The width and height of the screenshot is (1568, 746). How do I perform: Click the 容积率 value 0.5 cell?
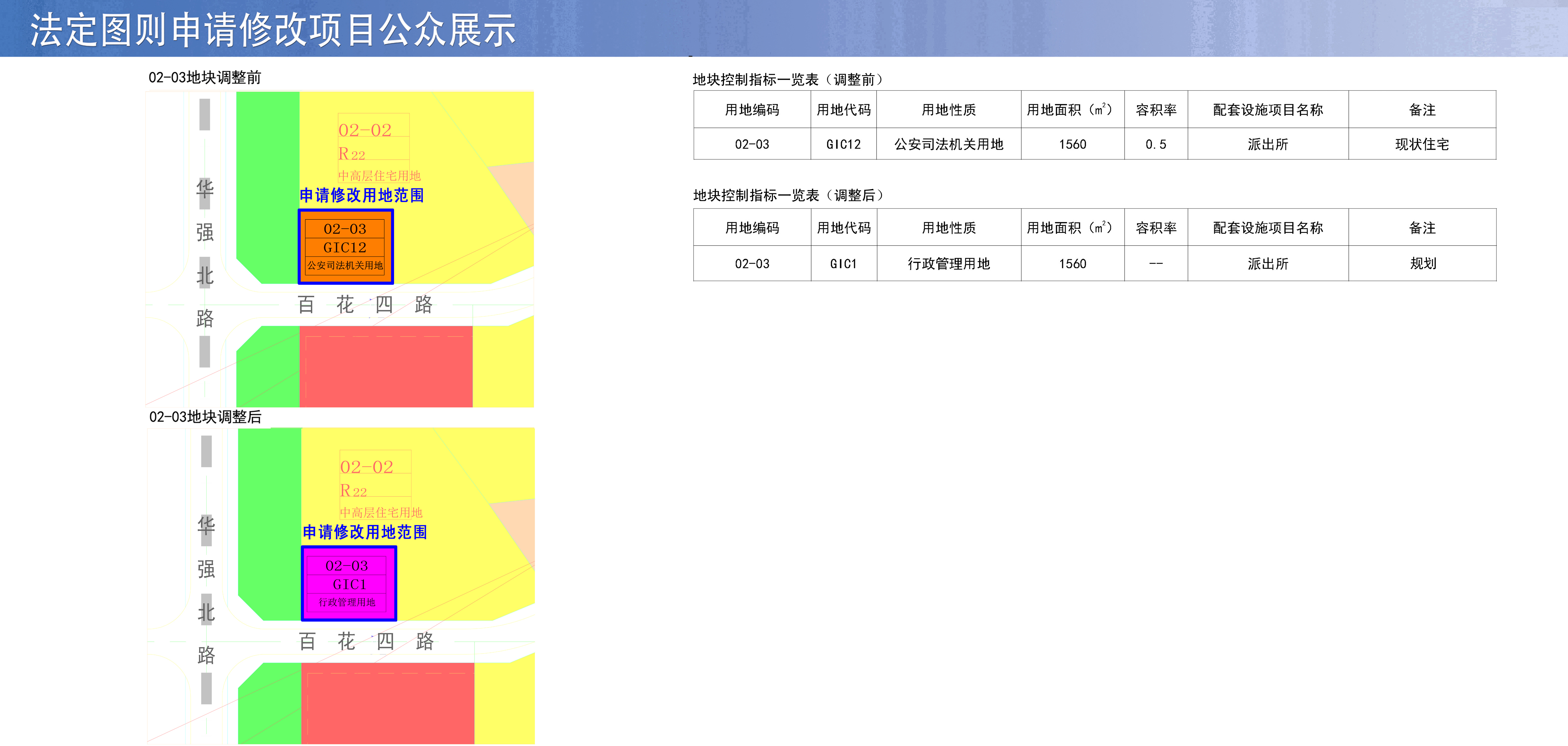click(1155, 144)
